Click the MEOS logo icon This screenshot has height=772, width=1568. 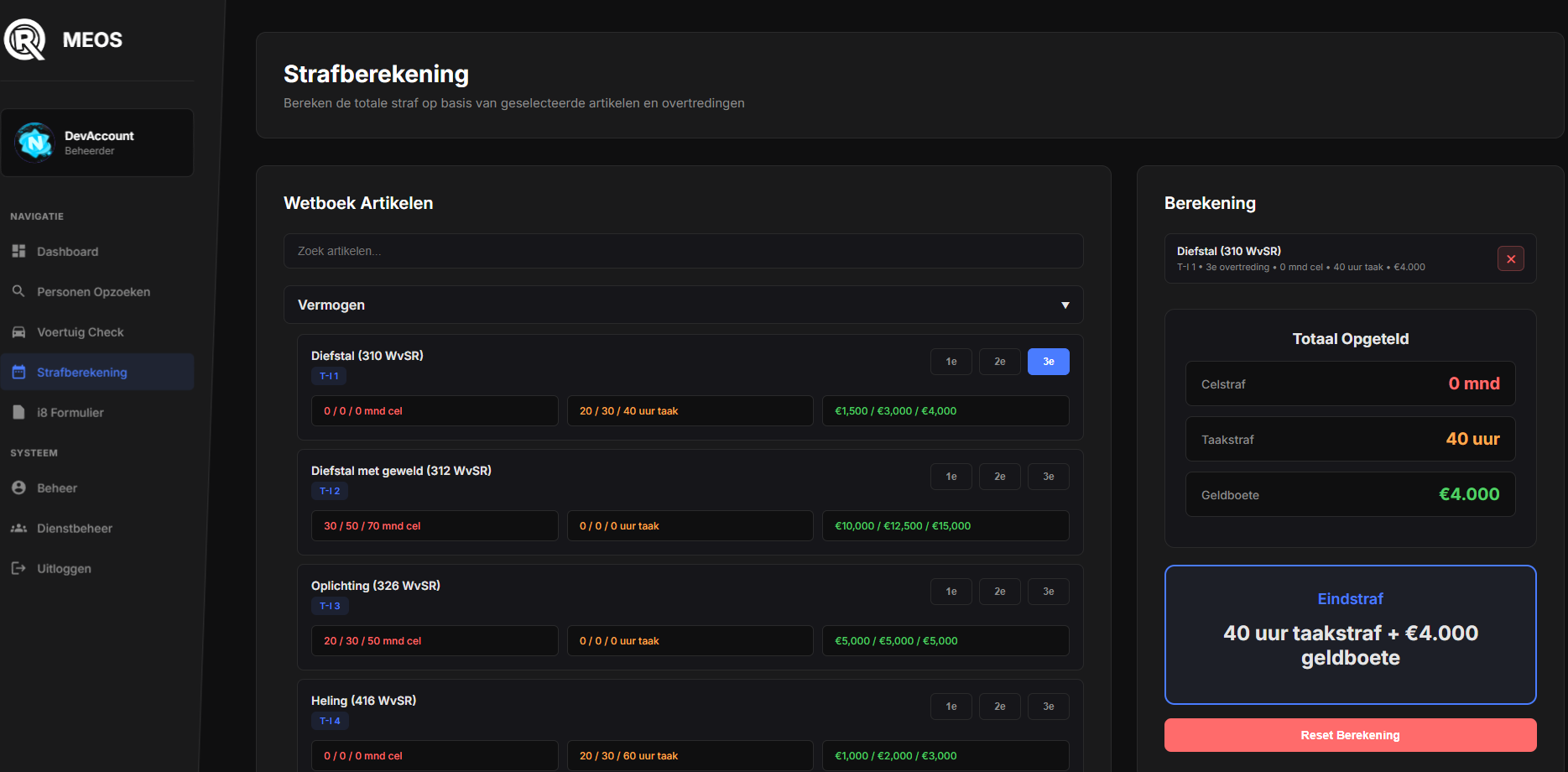[25, 39]
